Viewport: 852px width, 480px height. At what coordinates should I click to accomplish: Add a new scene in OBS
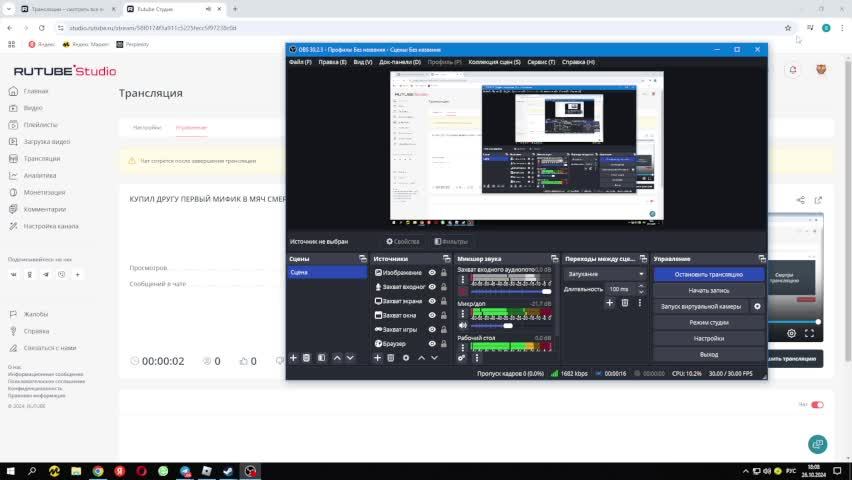click(x=293, y=358)
